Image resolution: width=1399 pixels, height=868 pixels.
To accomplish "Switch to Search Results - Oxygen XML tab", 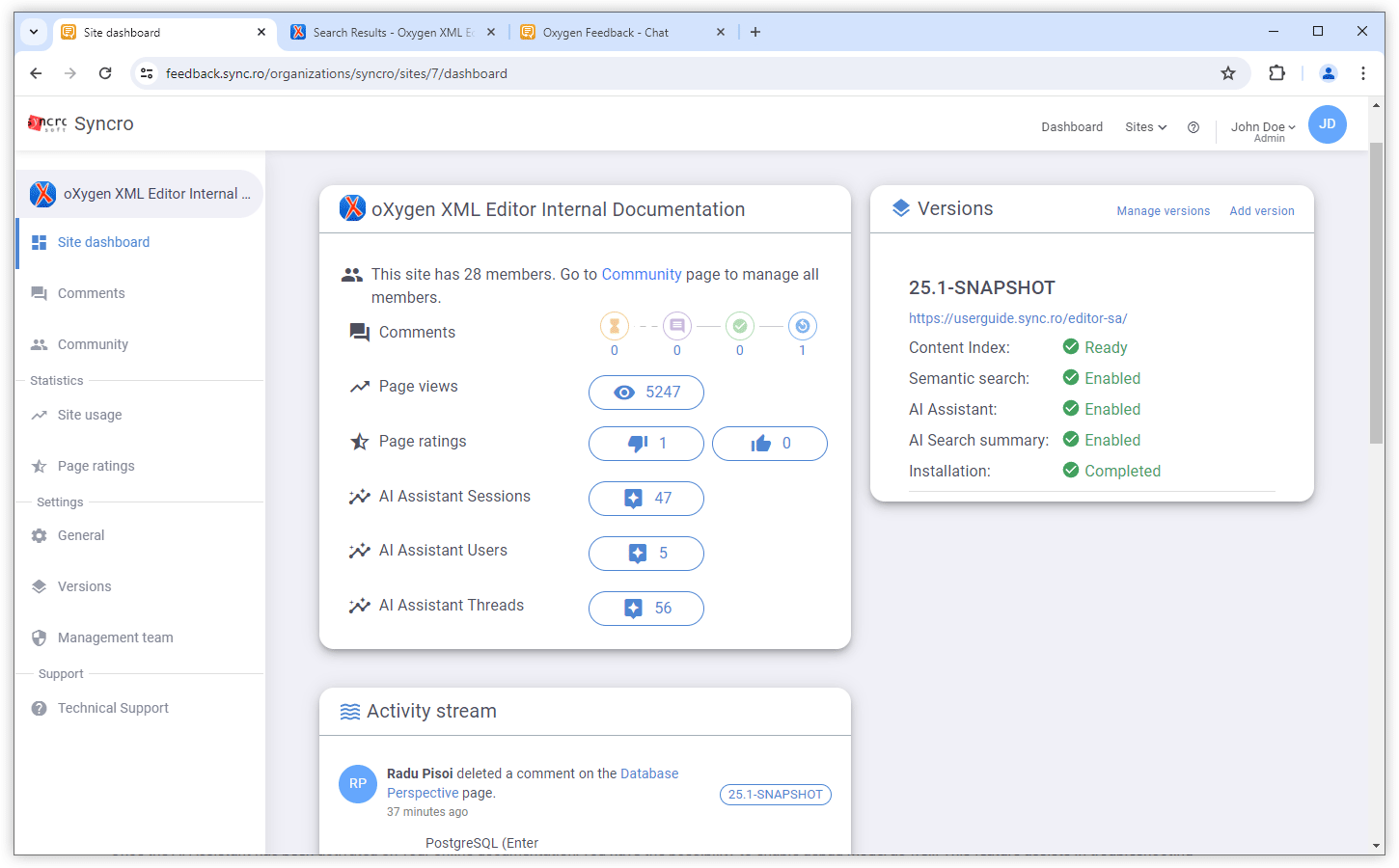I will click(394, 33).
